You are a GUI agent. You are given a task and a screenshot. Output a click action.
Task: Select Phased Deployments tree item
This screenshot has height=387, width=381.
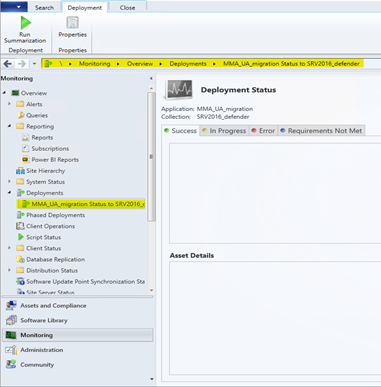55,215
